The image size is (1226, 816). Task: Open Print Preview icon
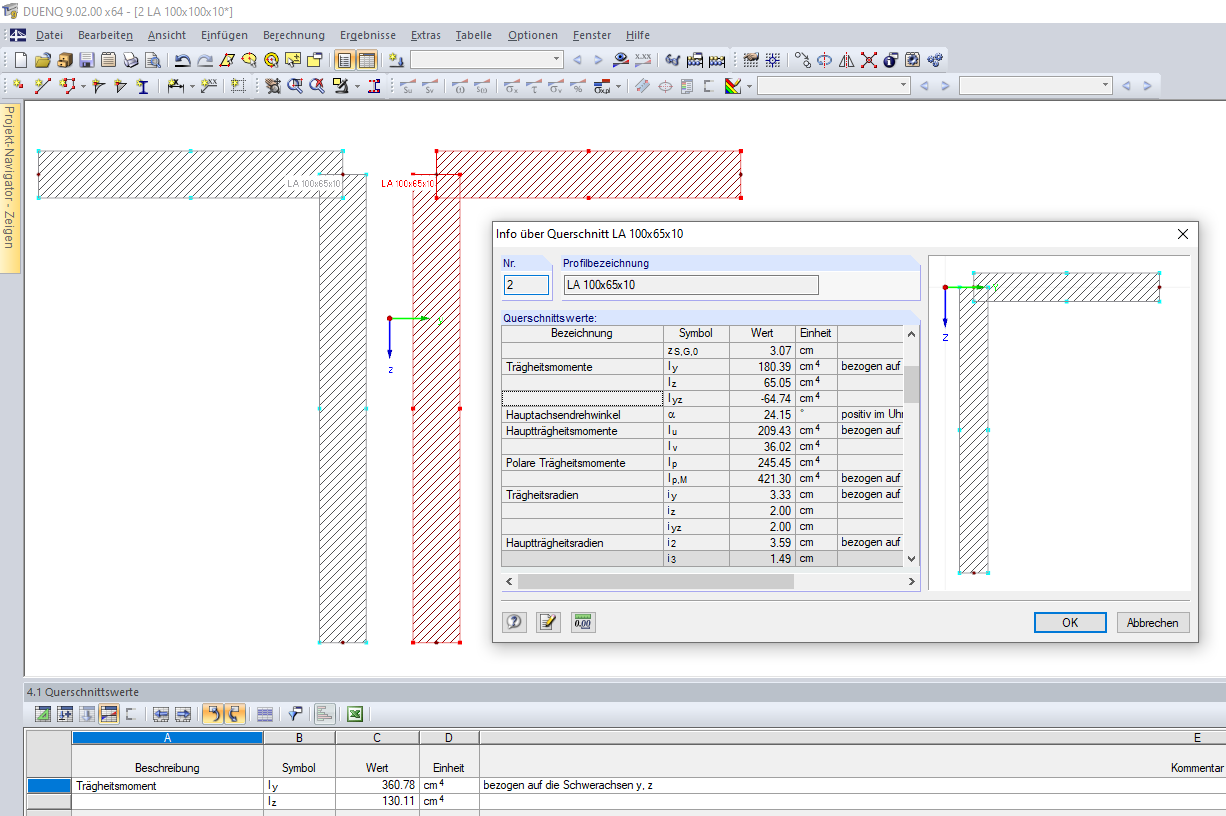[x=152, y=60]
